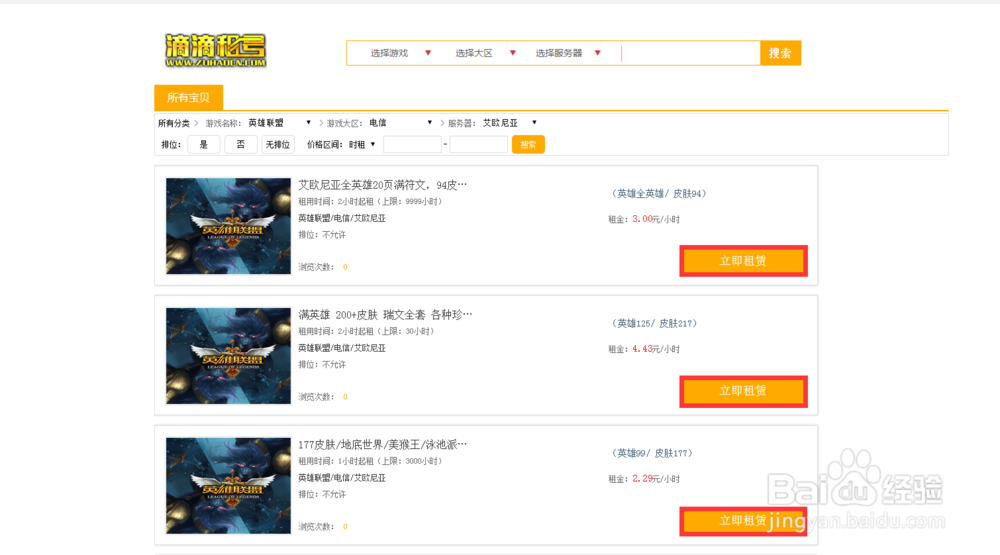Click the 所有分类 breadcrumb link

(173, 123)
